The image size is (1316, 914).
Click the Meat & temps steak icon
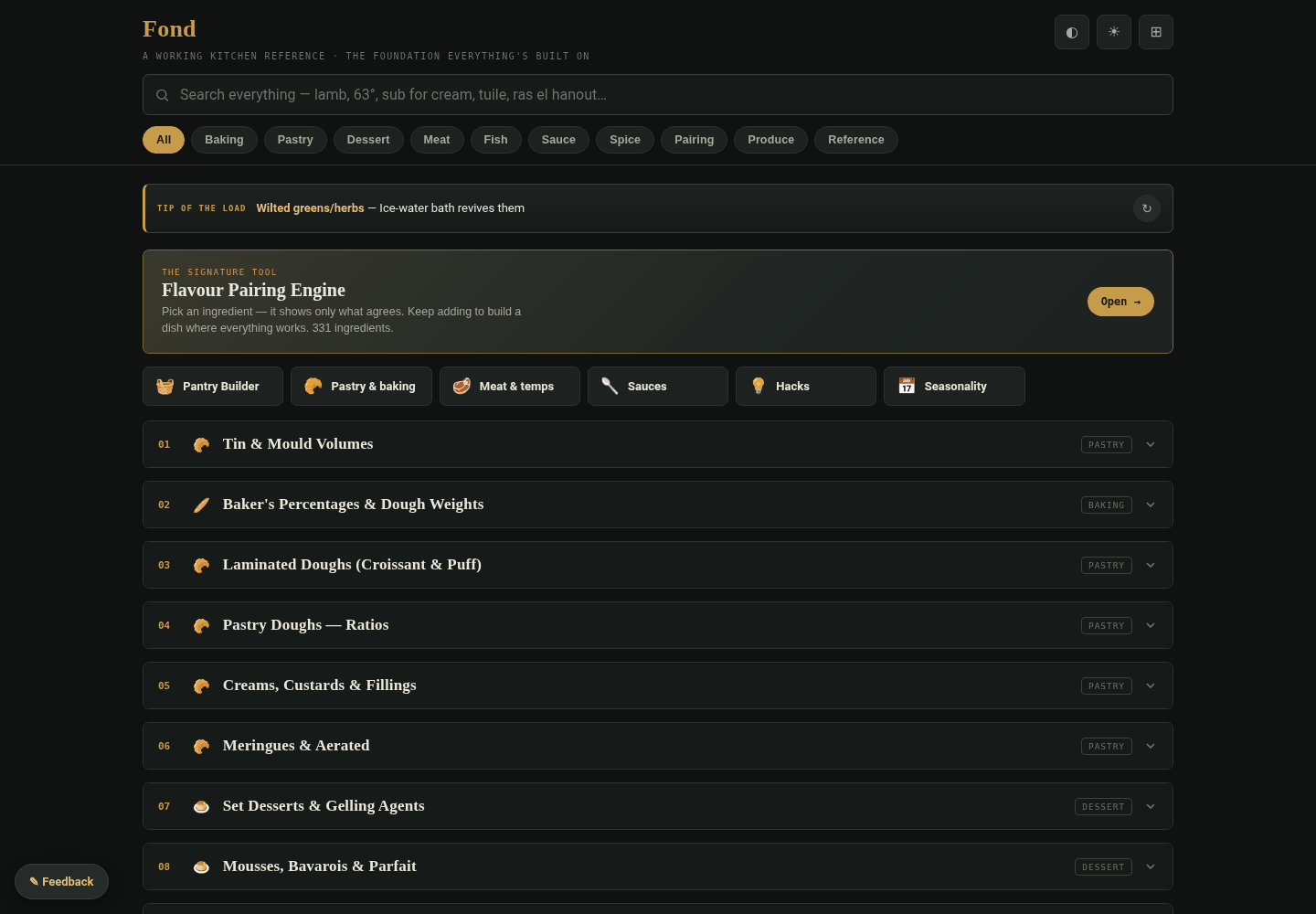pyautogui.click(x=462, y=386)
